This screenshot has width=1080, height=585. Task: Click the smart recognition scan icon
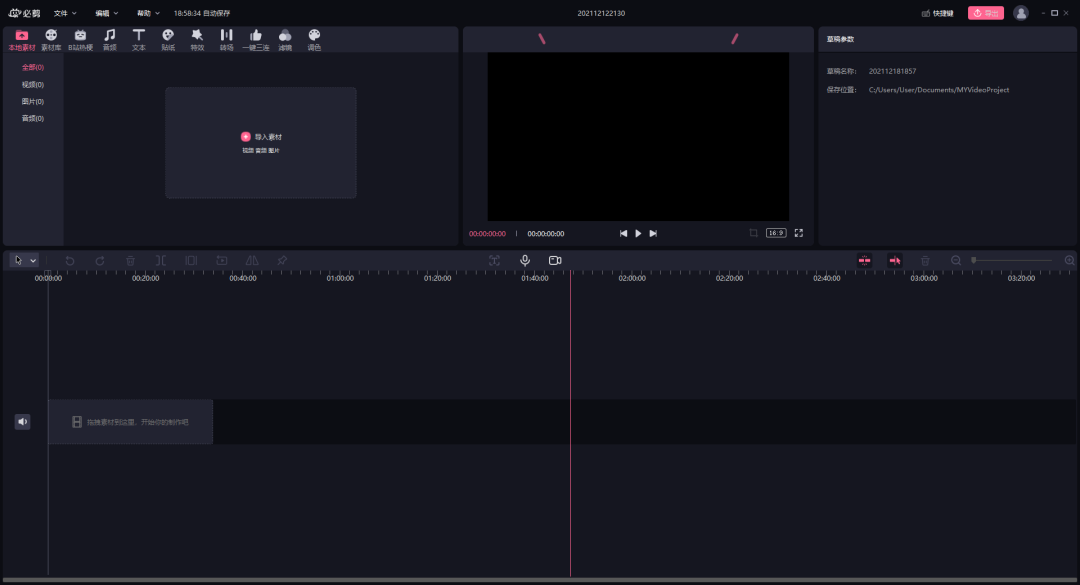pyautogui.click(x=495, y=260)
